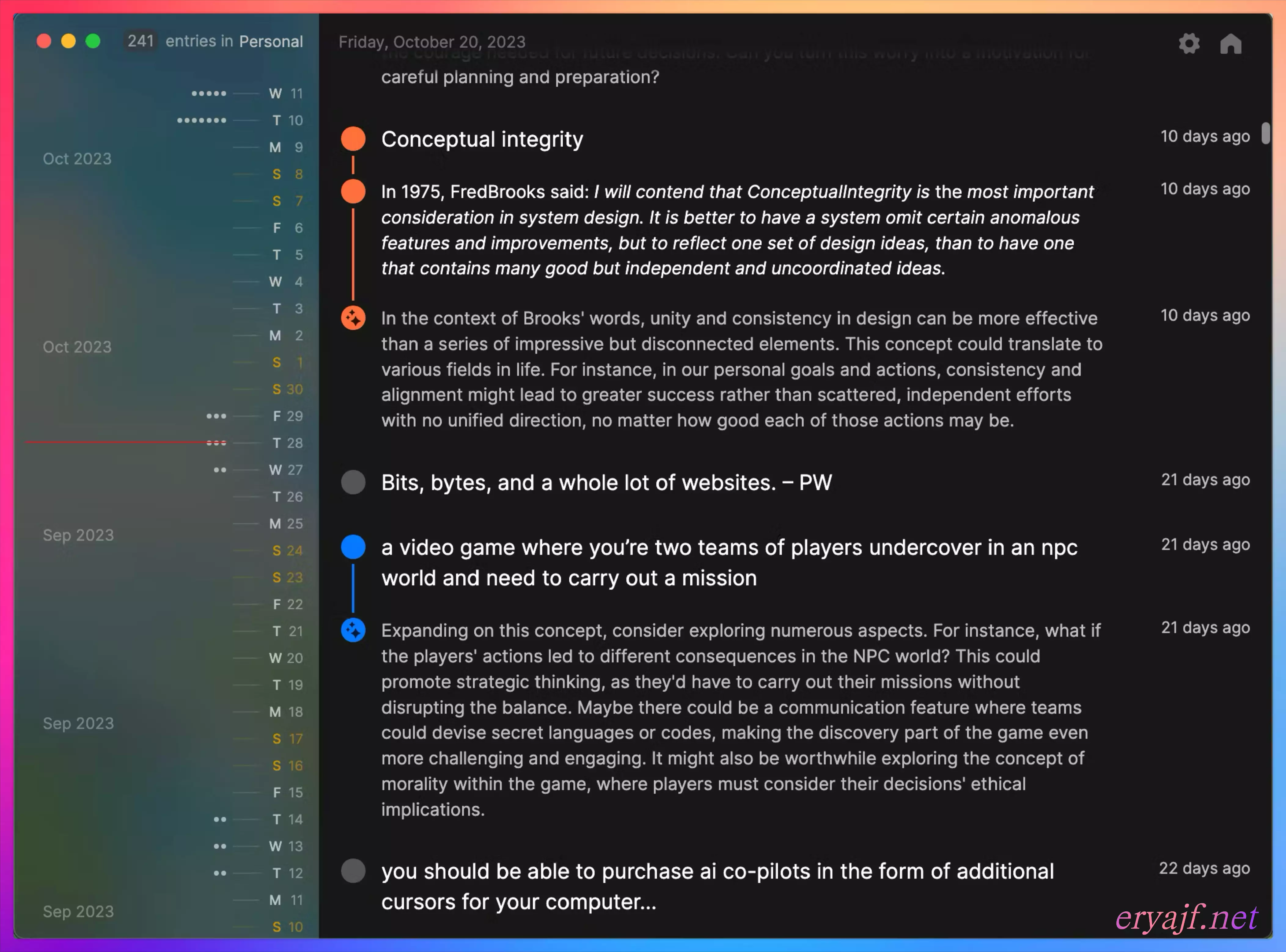Viewport: 1286px width, 952px height.
Task: Click blue dot beside video game entry
Action: (x=353, y=547)
